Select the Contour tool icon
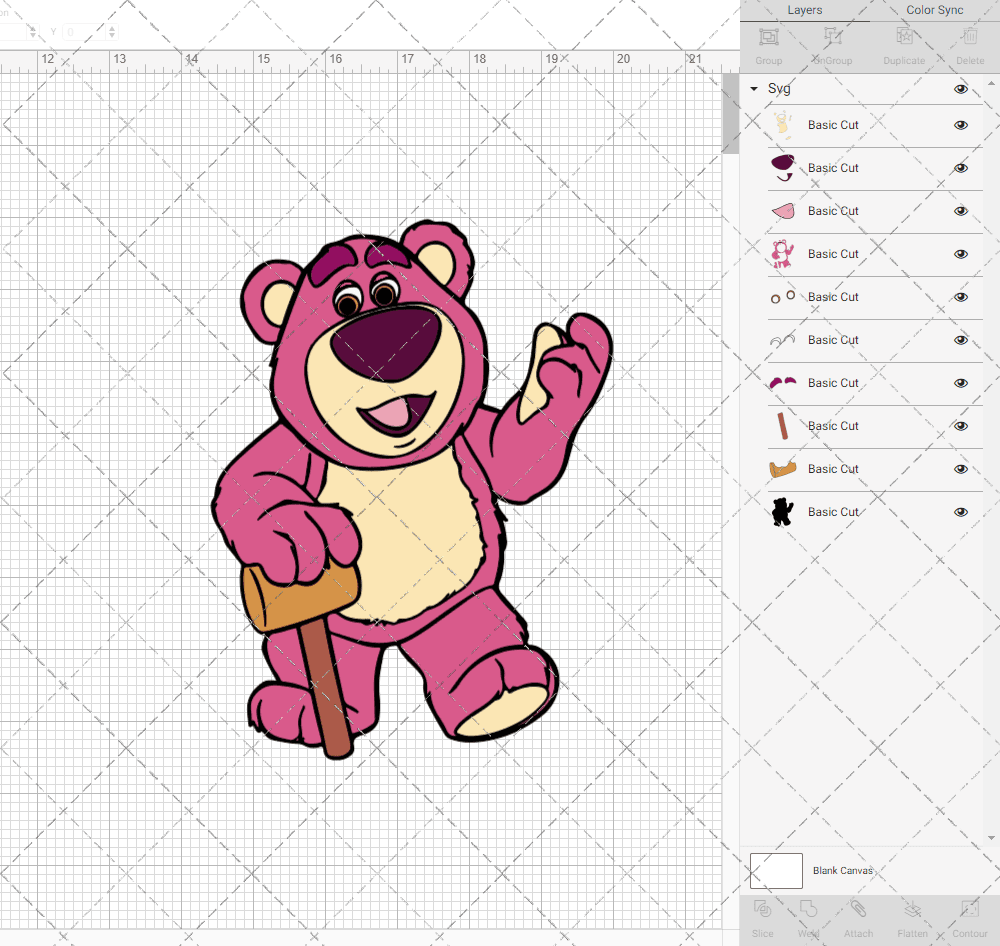The width and height of the screenshot is (1000, 946). (969, 908)
